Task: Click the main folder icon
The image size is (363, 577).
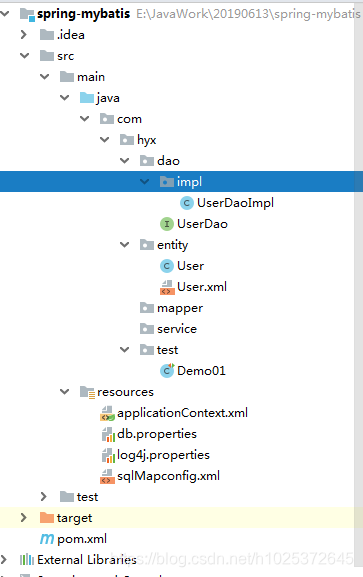Action: (x=67, y=77)
